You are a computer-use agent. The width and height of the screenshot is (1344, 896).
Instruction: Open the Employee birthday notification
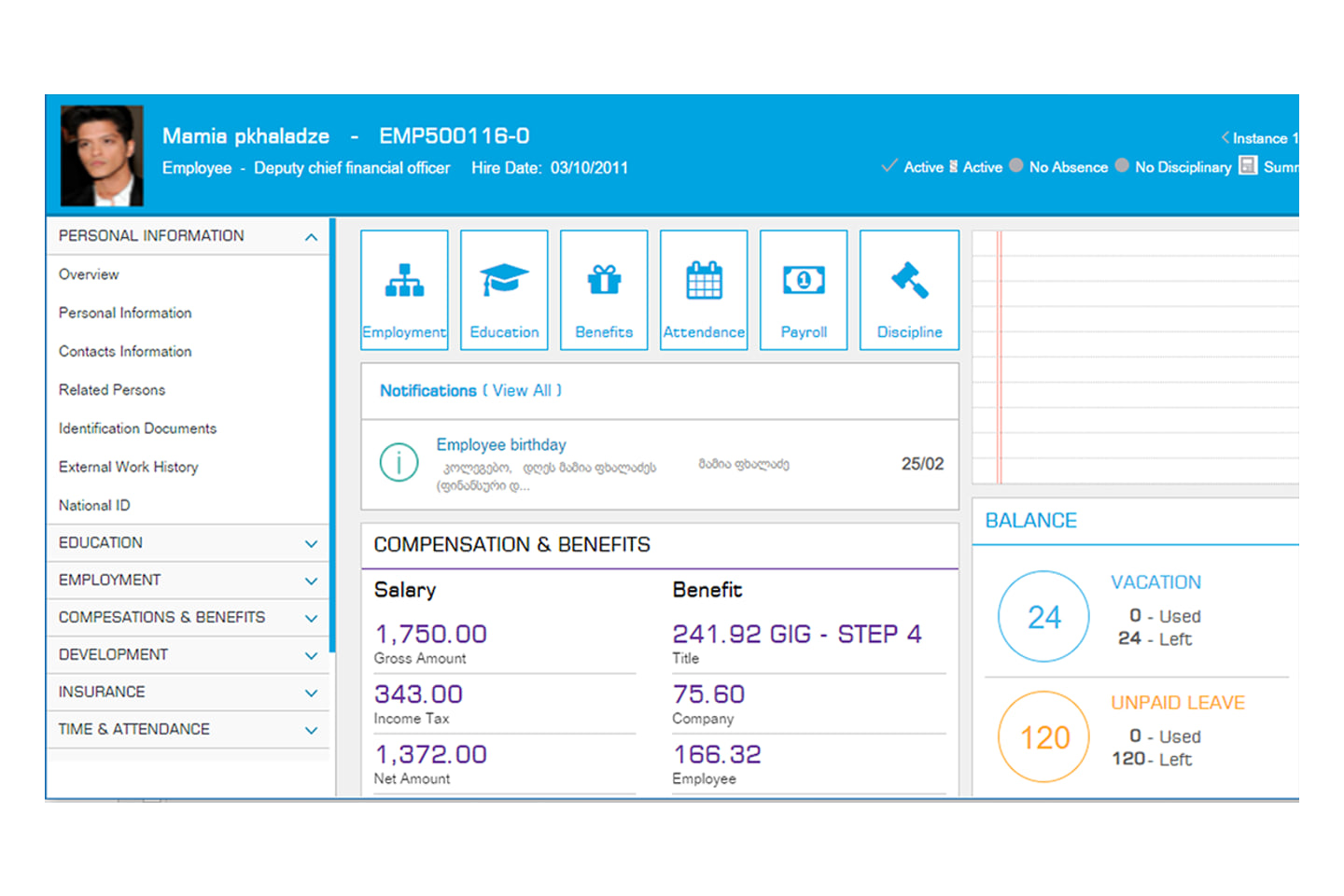click(501, 444)
